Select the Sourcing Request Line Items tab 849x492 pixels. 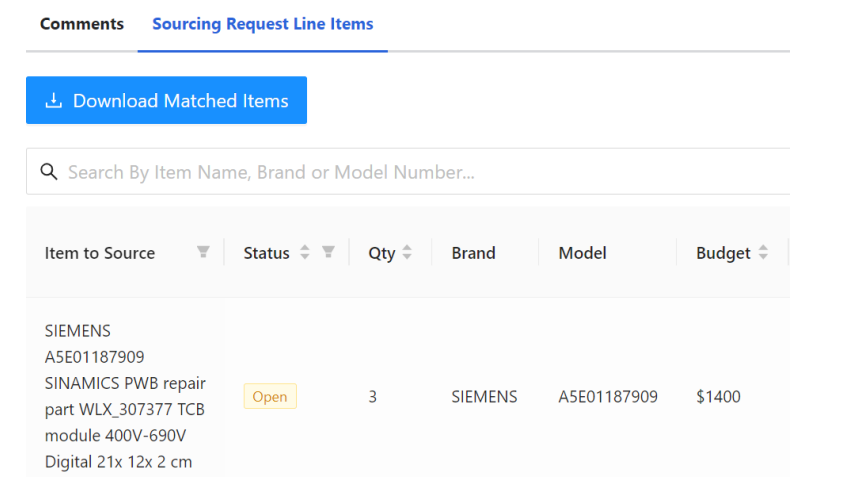click(x=263, y=24)
